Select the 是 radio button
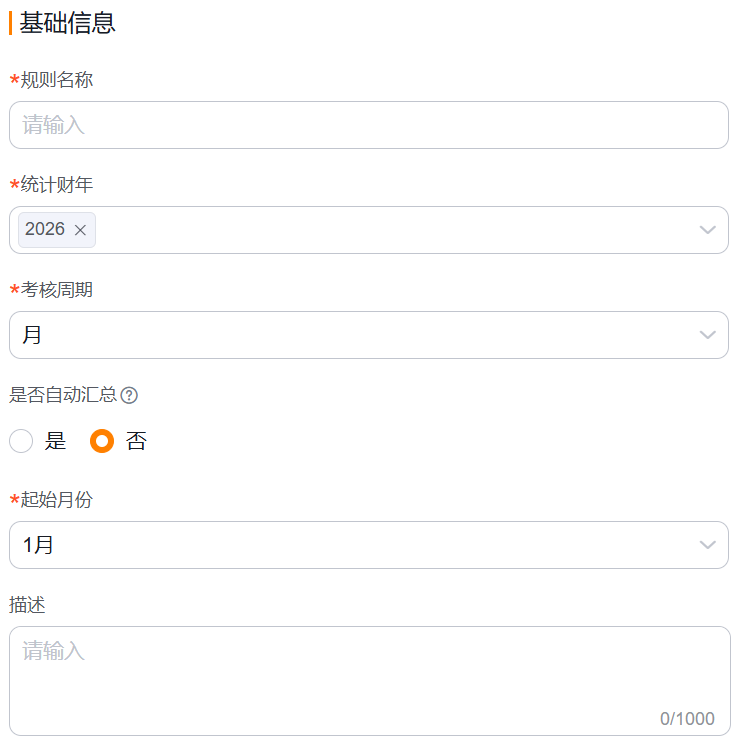The height and width of the screenshot is (744, 744). point(21,441)
